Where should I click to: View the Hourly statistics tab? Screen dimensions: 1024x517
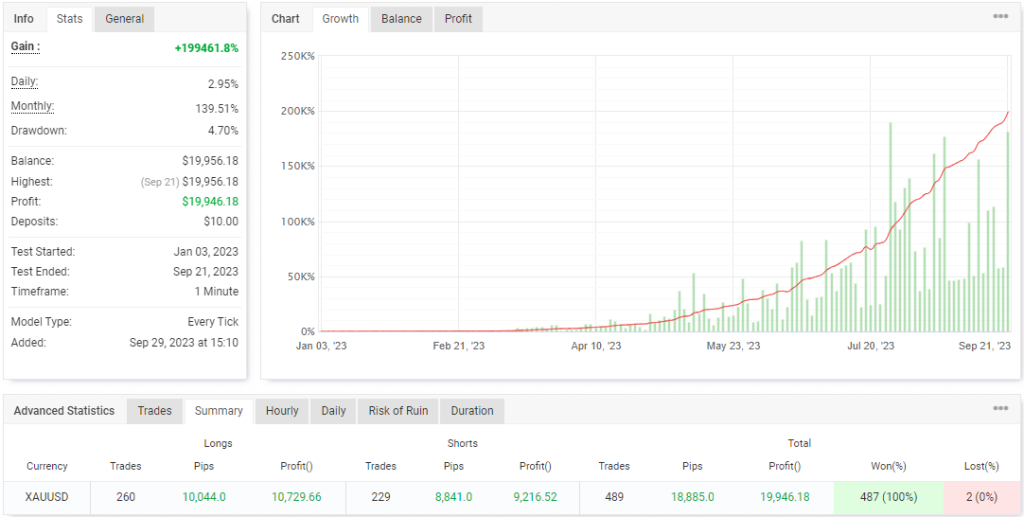[x=282, y=411]
